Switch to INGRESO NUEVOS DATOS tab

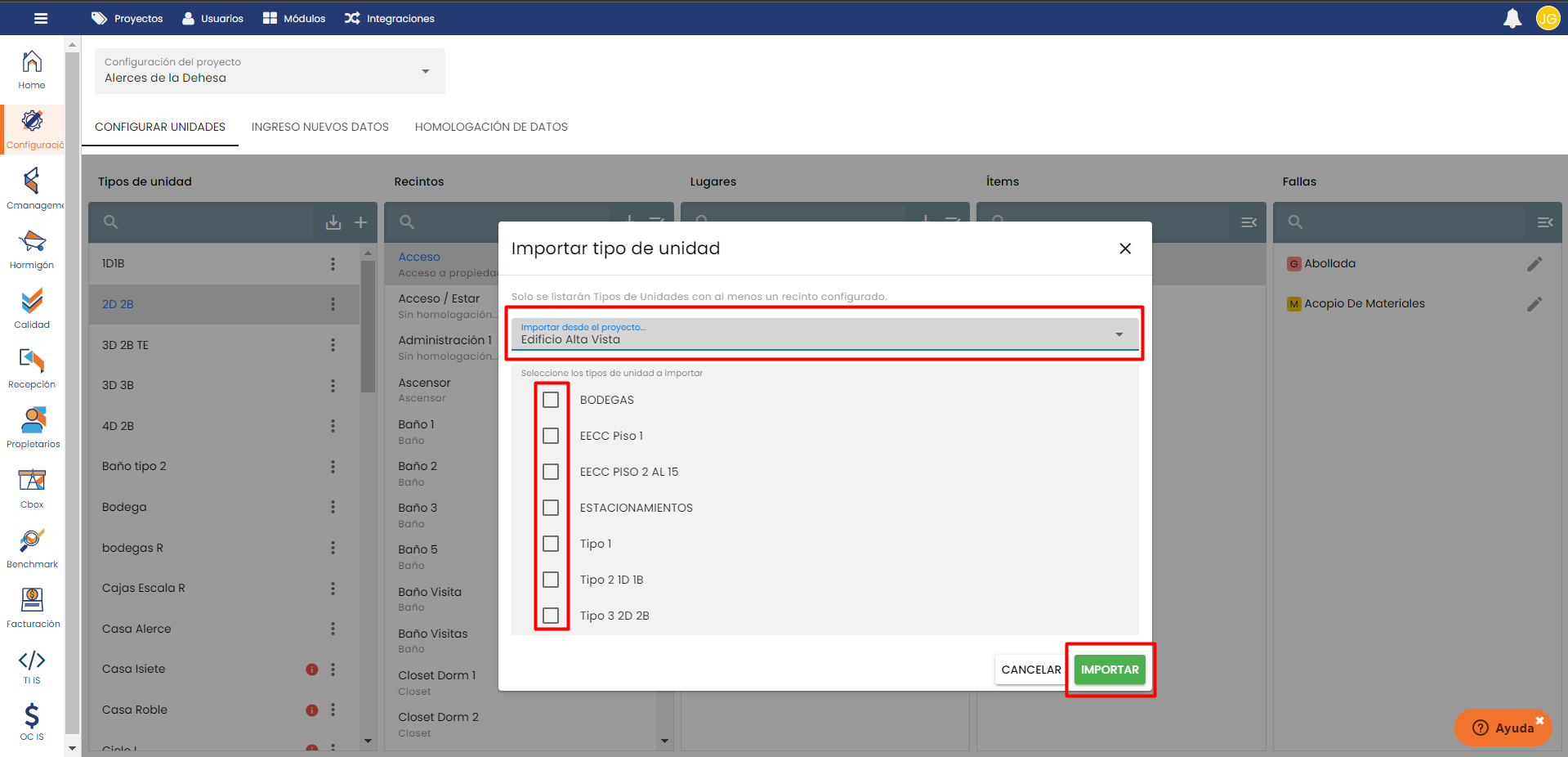pos(319,127)
